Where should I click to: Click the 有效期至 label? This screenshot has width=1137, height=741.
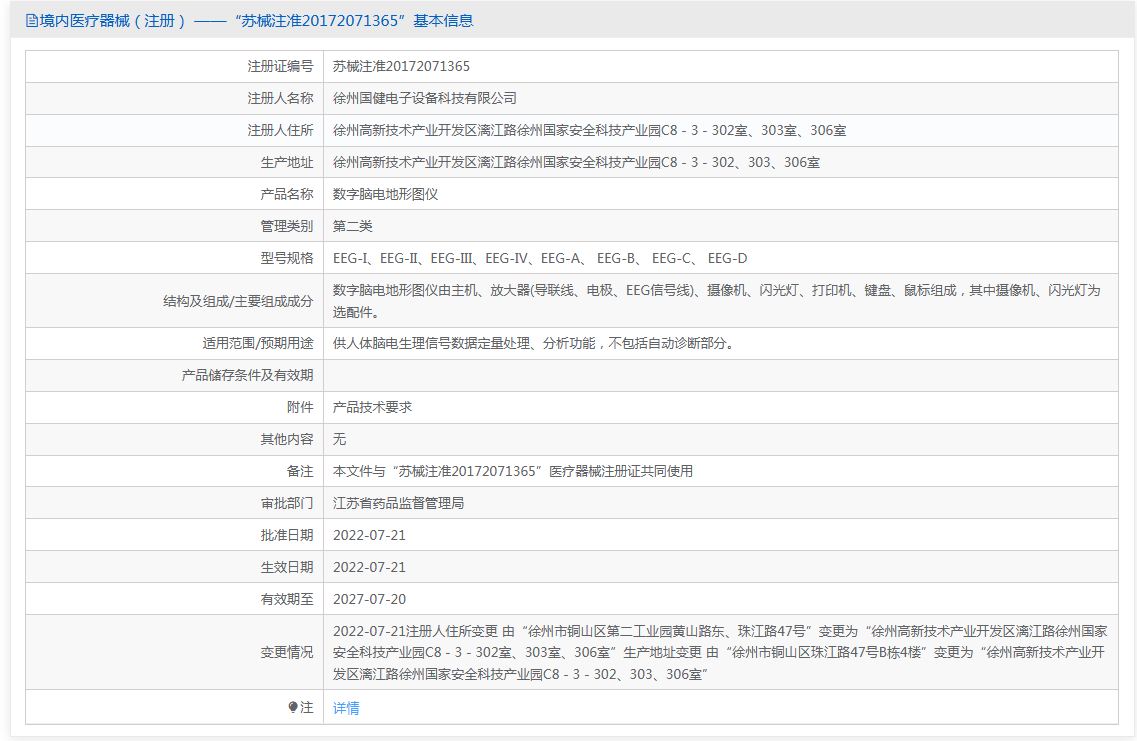[287, 599]
